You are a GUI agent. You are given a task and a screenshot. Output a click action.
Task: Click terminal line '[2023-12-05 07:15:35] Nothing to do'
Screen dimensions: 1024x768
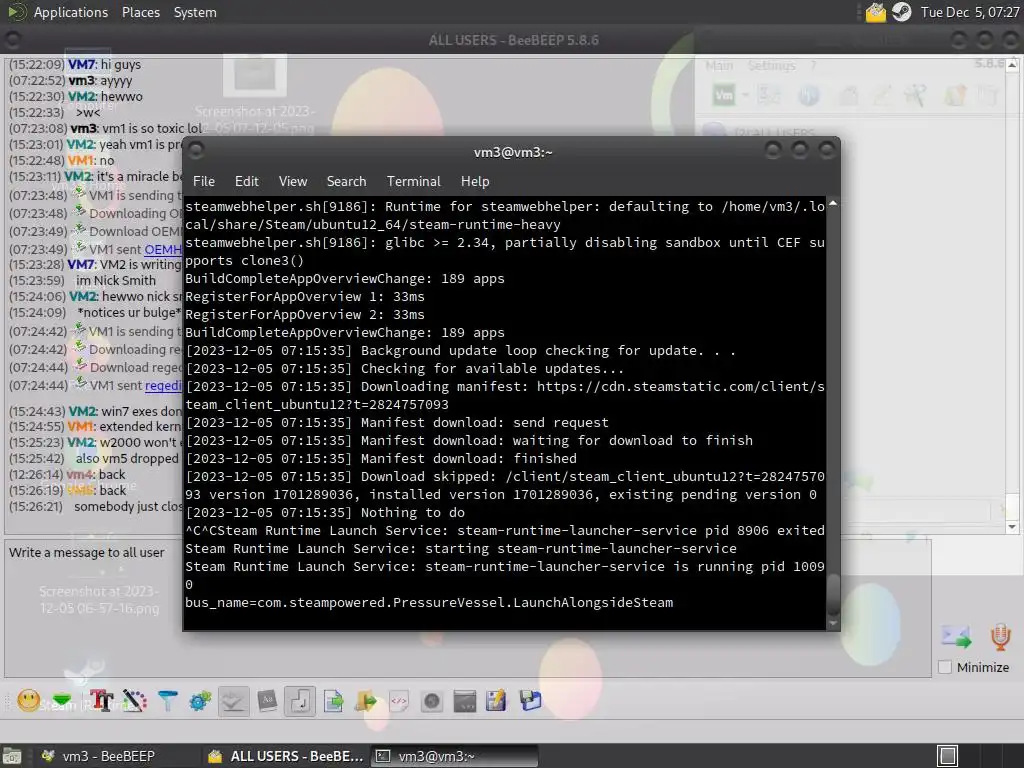pyautogui.click(x=325, y=513)
